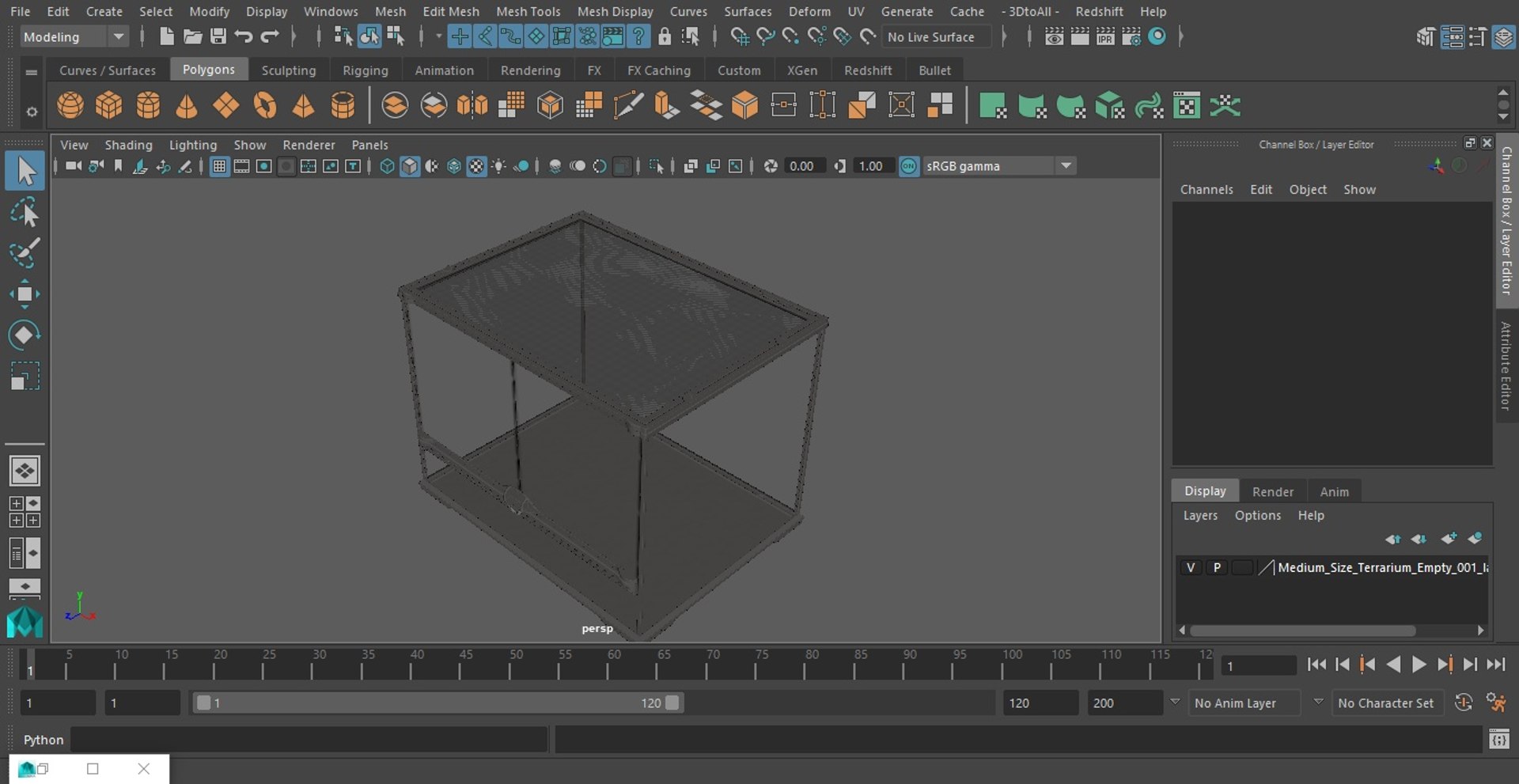Image resolution: width=1519 pixels, height=784 pixels.
Task: Toggle layer playback P box
Action: (1217, 567)
